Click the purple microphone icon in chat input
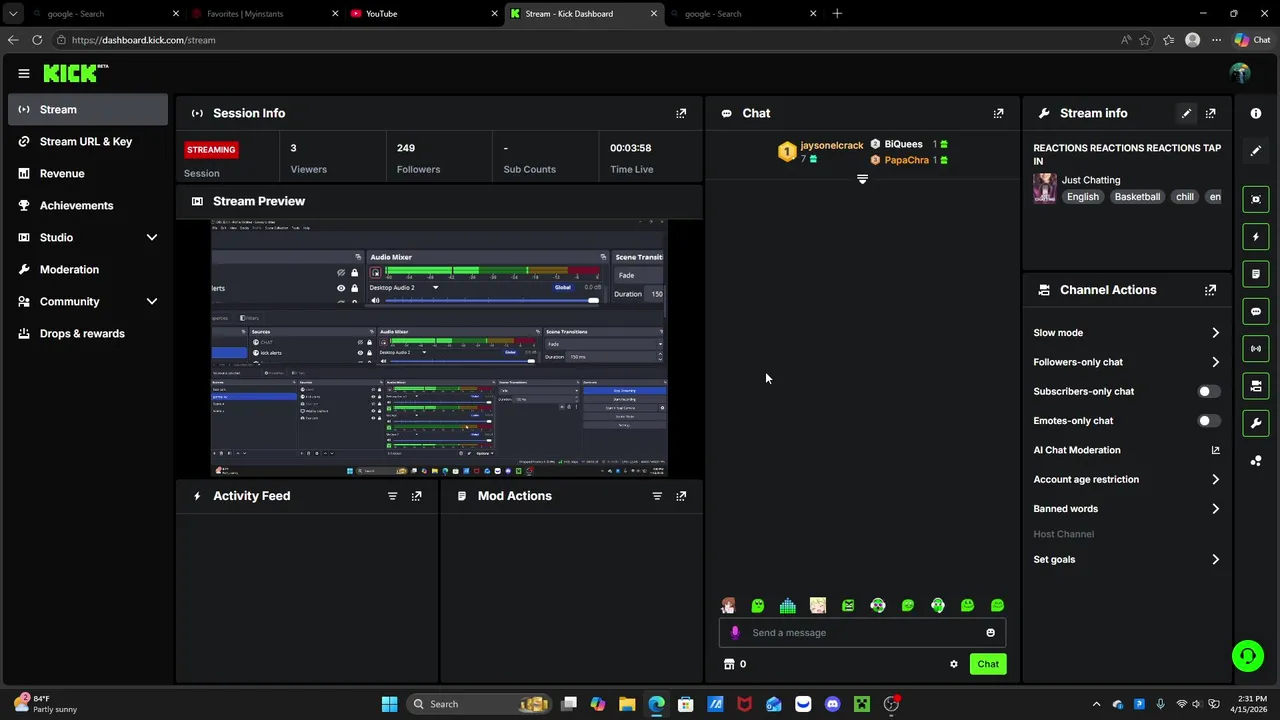 735,632
